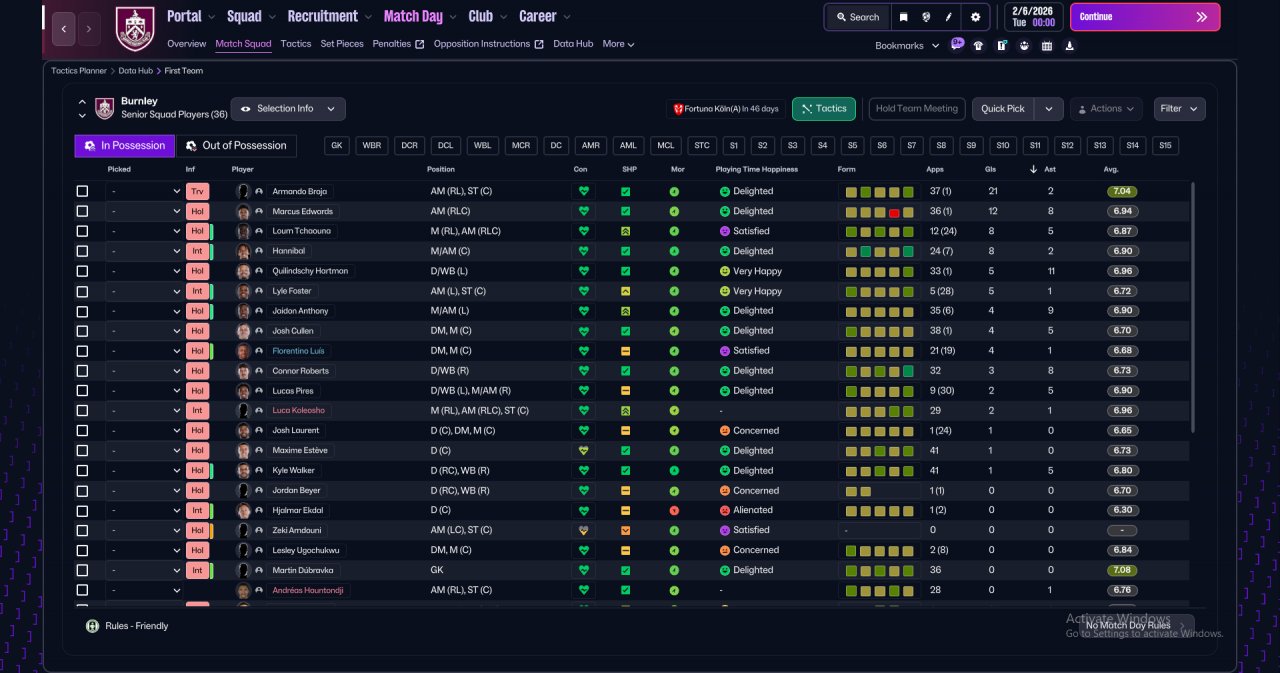1280x673 pixels.
Task: Open the calendar shortcut icon
Action: coord(1047,45)
